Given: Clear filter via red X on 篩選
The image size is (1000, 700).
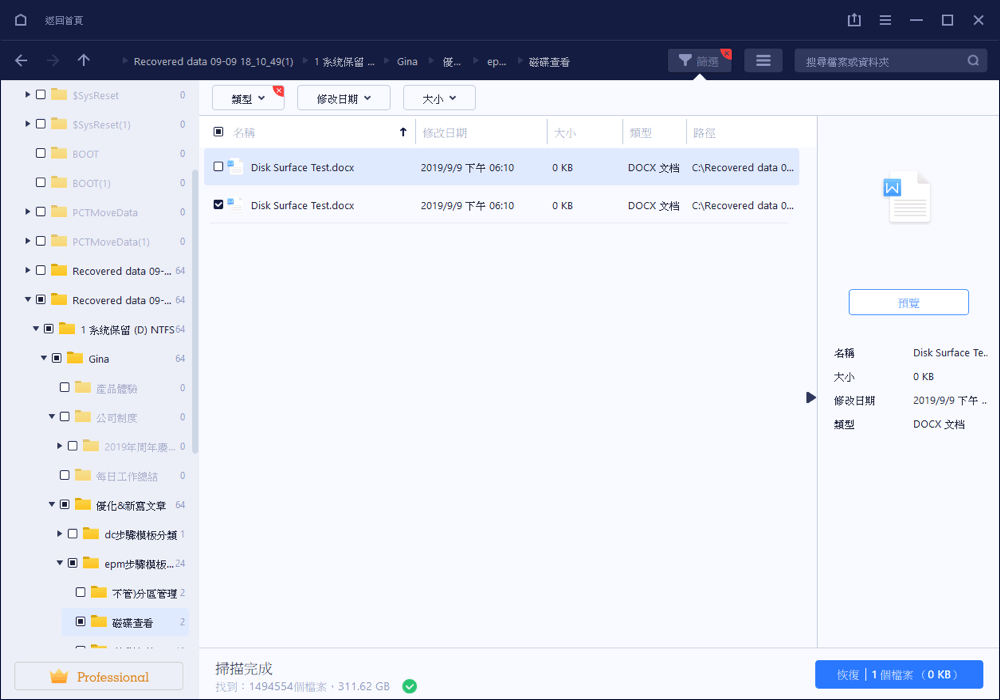Looking at the screenshot, I should point(726,54).
